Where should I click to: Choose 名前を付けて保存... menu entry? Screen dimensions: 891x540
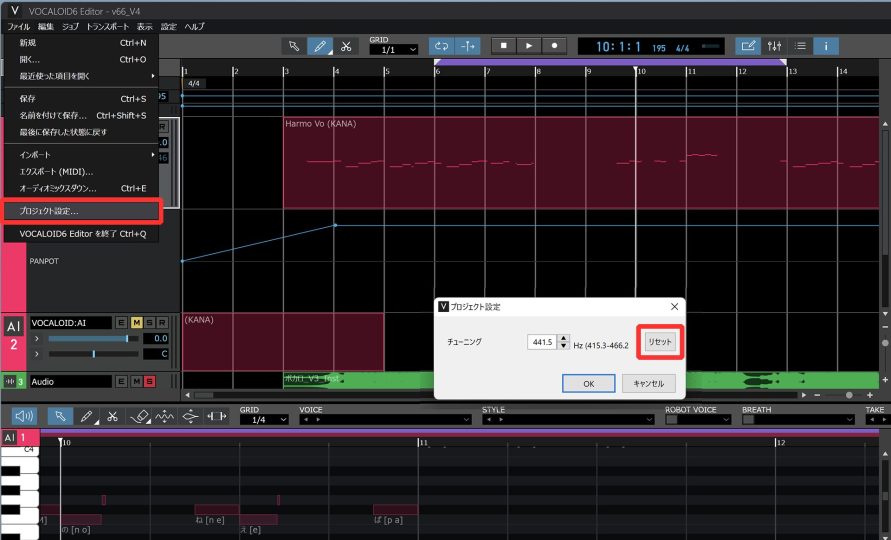[81, 115]
